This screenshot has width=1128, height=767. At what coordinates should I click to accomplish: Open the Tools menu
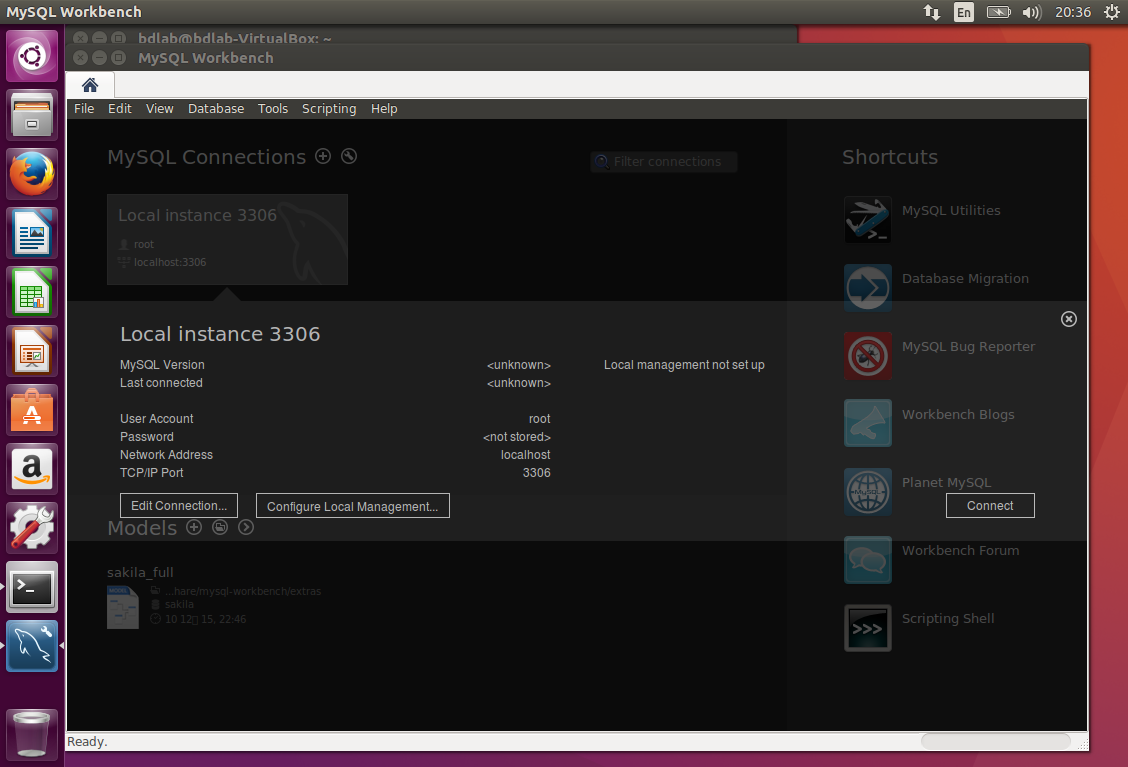tap(273, 109)
